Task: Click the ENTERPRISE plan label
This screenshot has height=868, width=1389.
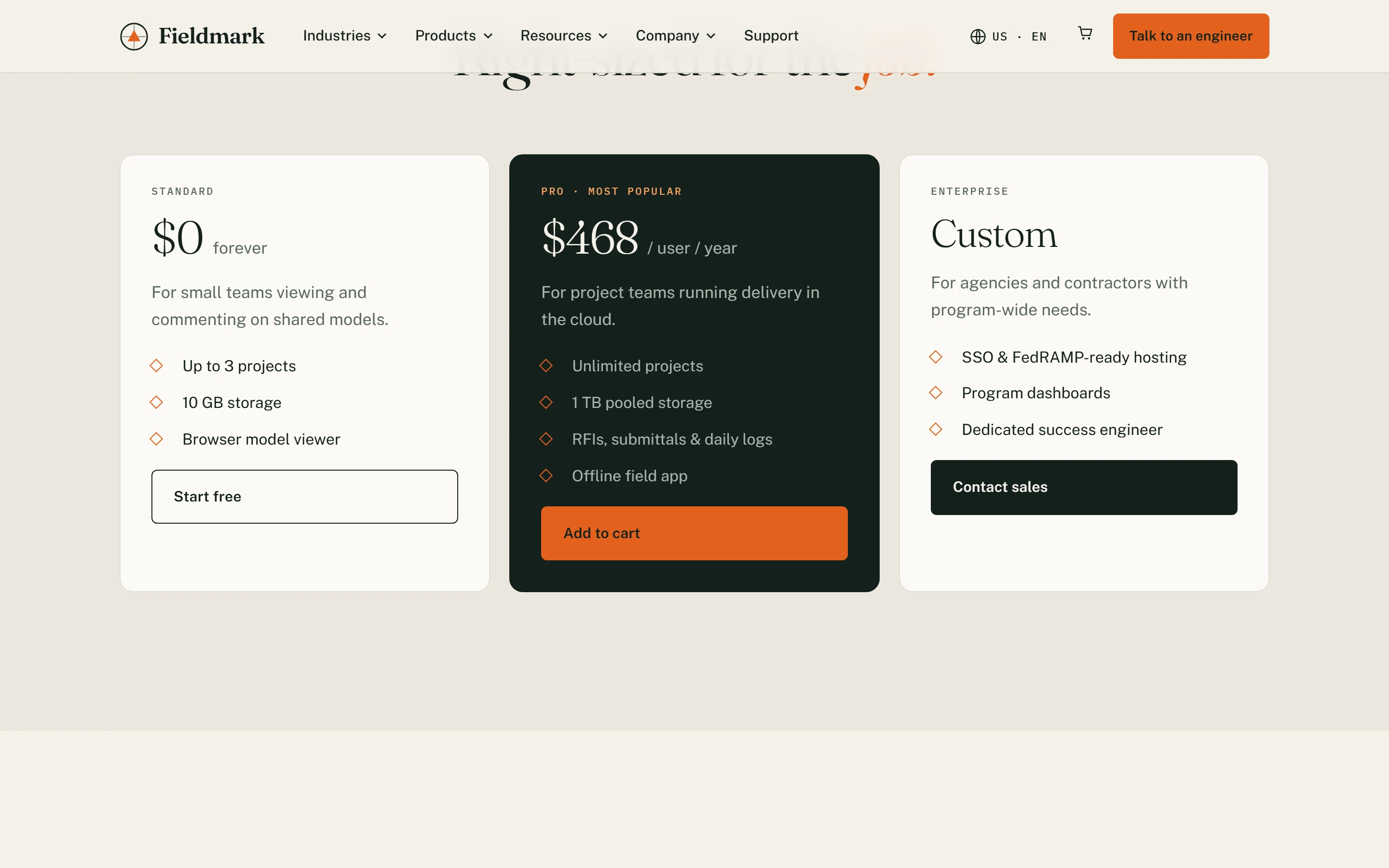Action: pyautogui.click(x=969, y=191)
